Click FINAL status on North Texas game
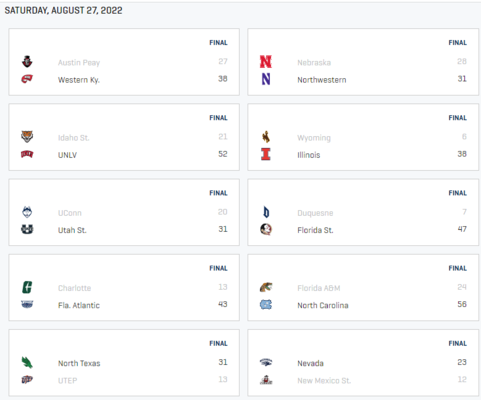The height and width of the screenshot is (400, 481). pyautogui.click(x=218, y=343)
